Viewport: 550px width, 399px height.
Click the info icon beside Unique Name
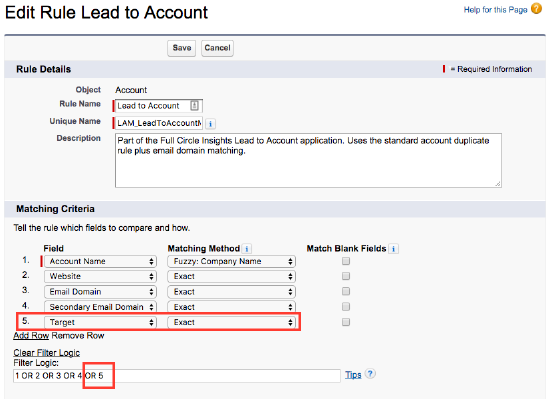210,124
